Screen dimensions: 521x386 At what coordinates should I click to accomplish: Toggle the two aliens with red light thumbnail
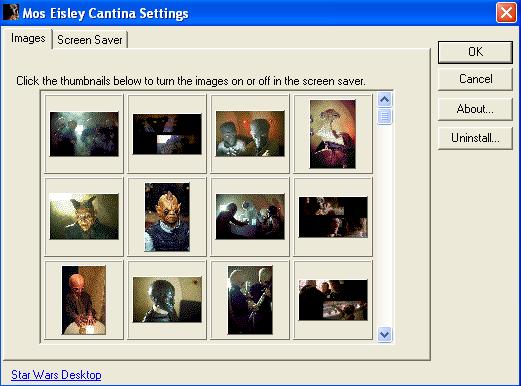pos(250,134)
